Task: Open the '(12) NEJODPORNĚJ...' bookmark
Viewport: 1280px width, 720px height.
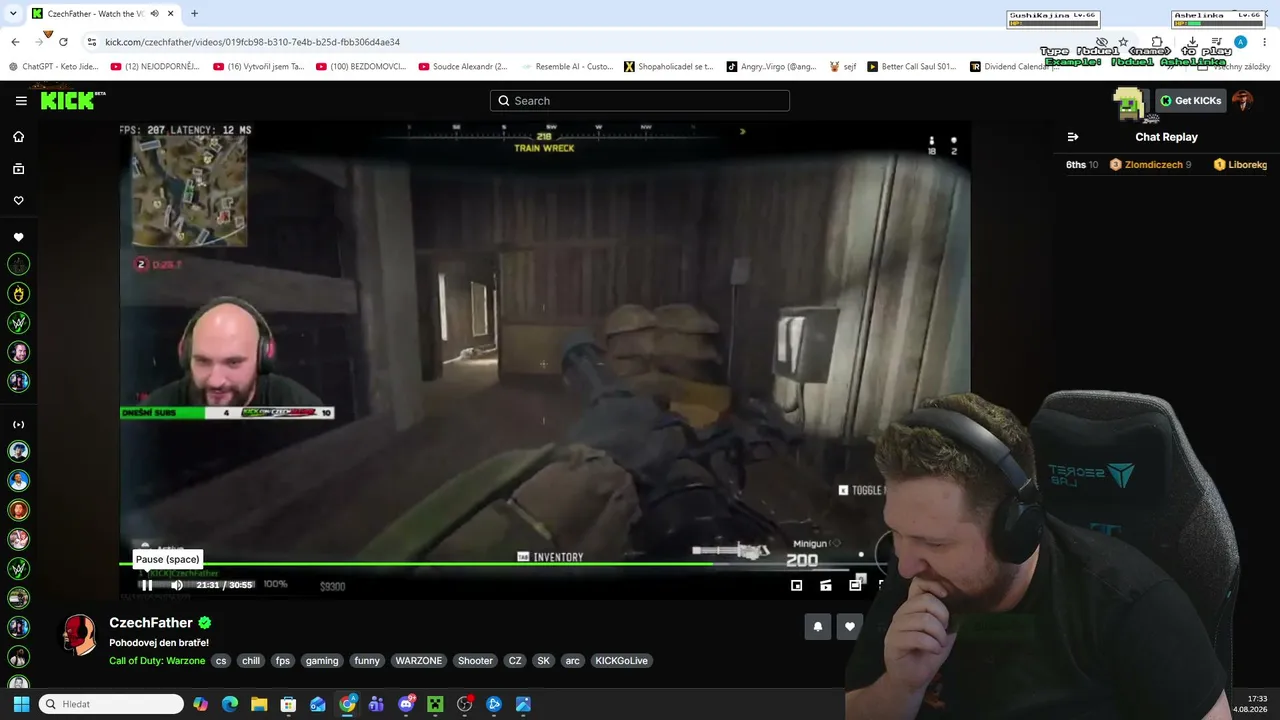Action: [x=155, y=67]
